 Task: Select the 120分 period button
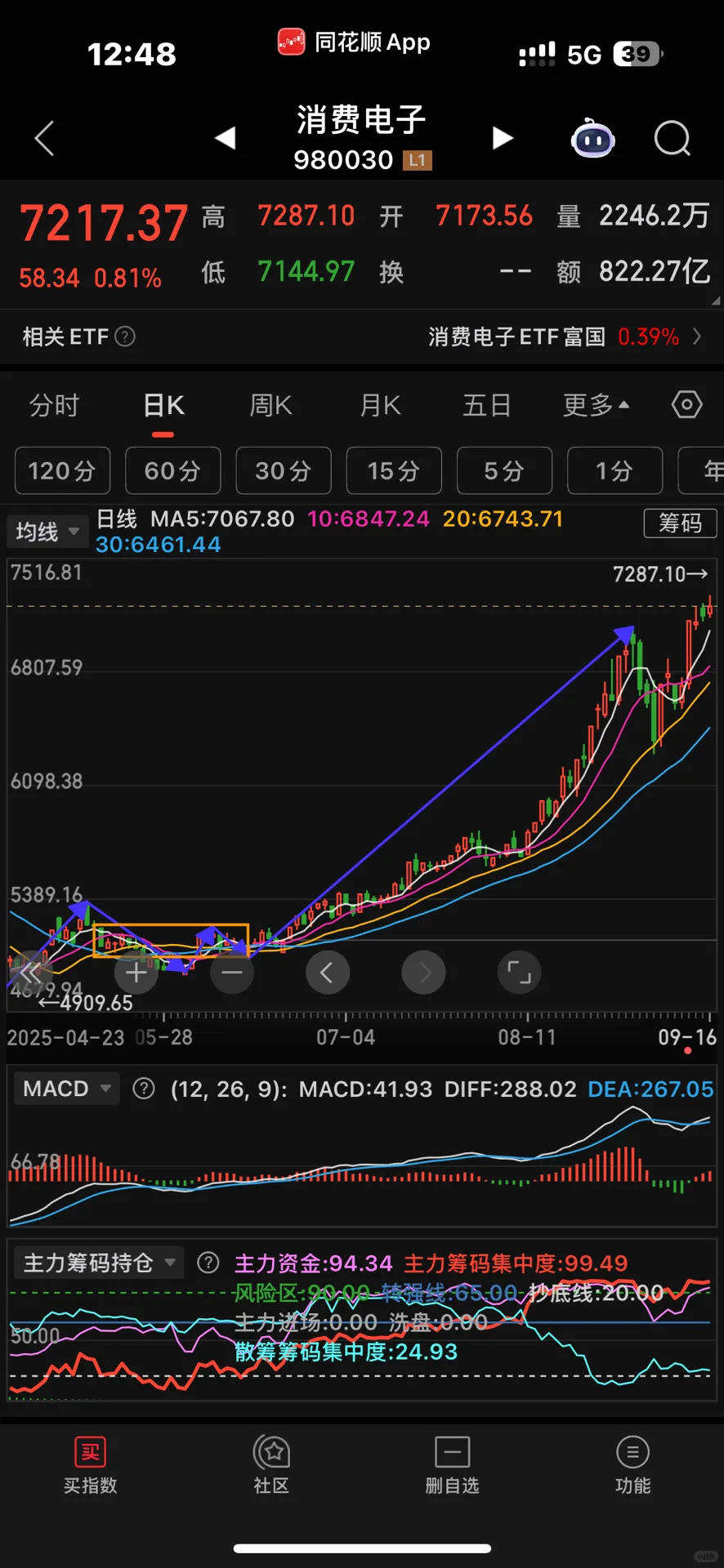62,470
